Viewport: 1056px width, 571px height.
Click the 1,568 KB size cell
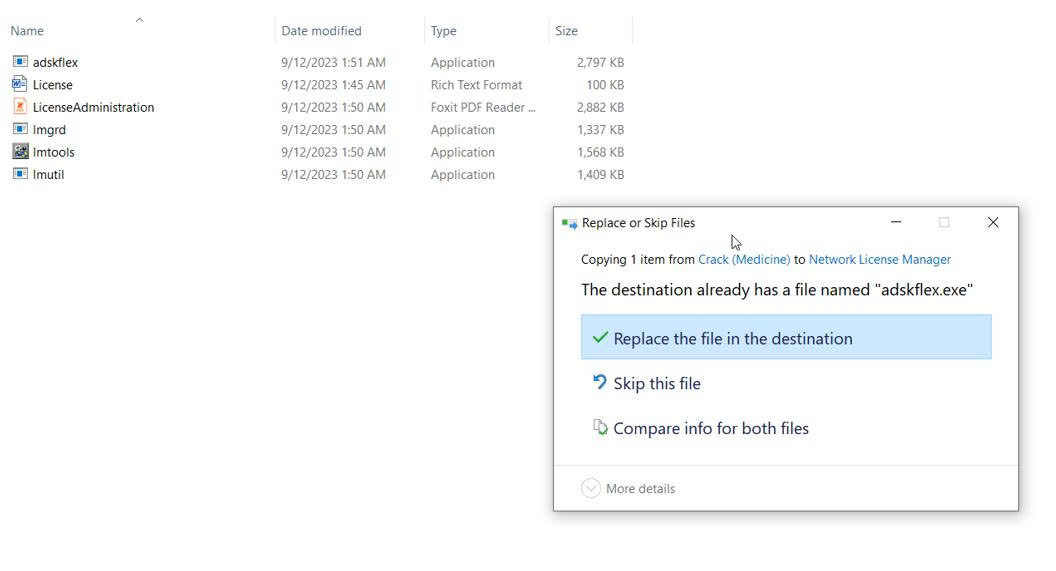point(600,152)
